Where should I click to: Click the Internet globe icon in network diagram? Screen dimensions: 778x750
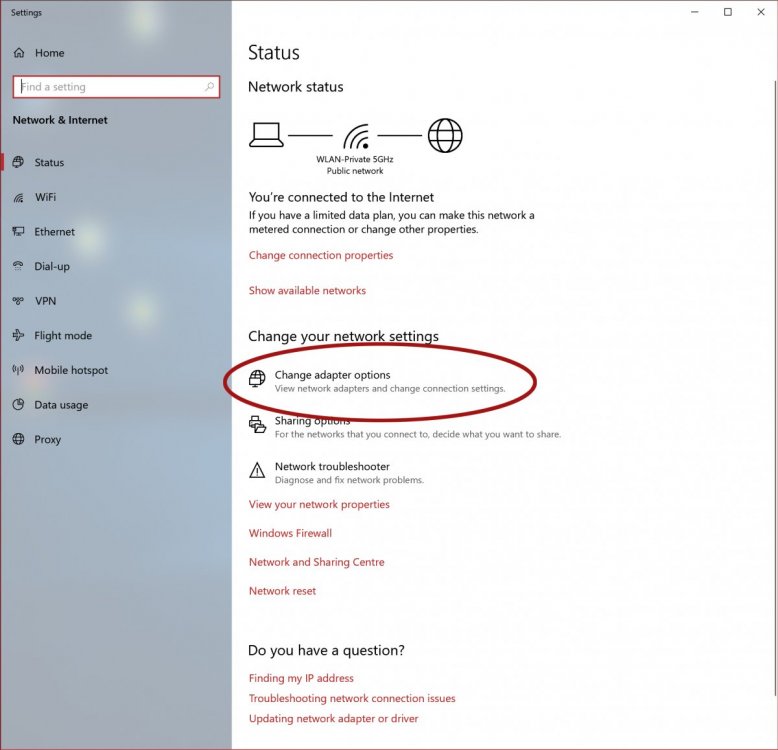click(445, 135)
